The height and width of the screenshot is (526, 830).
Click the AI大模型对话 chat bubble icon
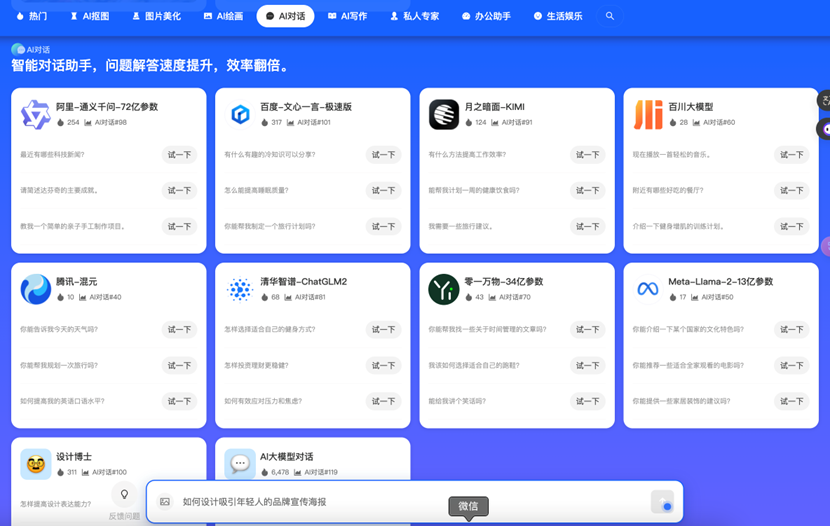coord(240,464)
